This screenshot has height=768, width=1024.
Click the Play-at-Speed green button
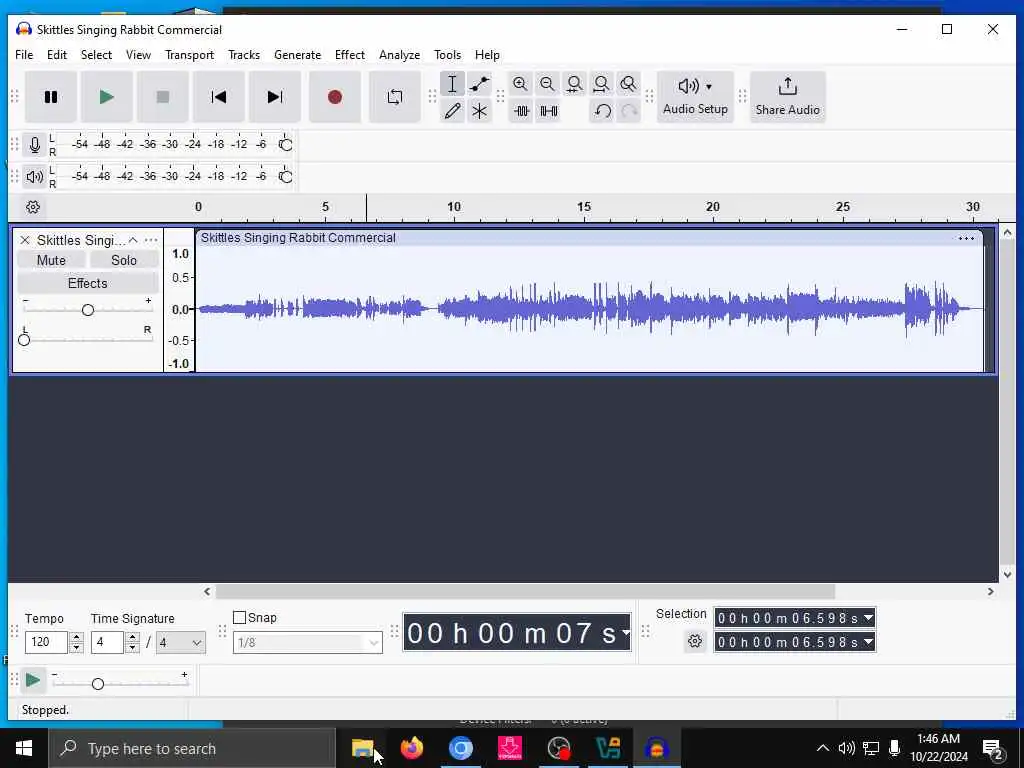[33, 680]
